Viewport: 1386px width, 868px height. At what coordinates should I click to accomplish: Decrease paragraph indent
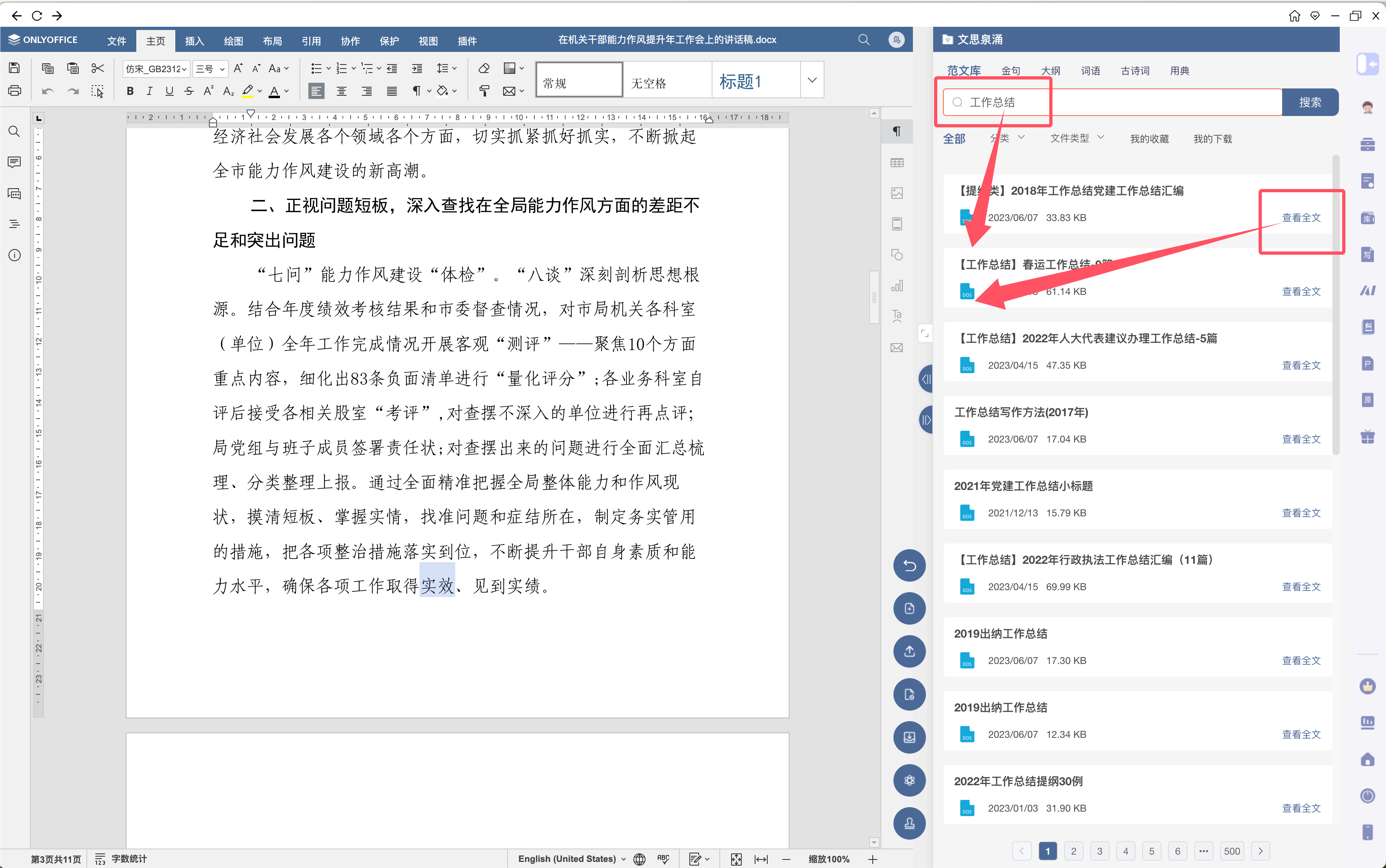click(392, 68)
